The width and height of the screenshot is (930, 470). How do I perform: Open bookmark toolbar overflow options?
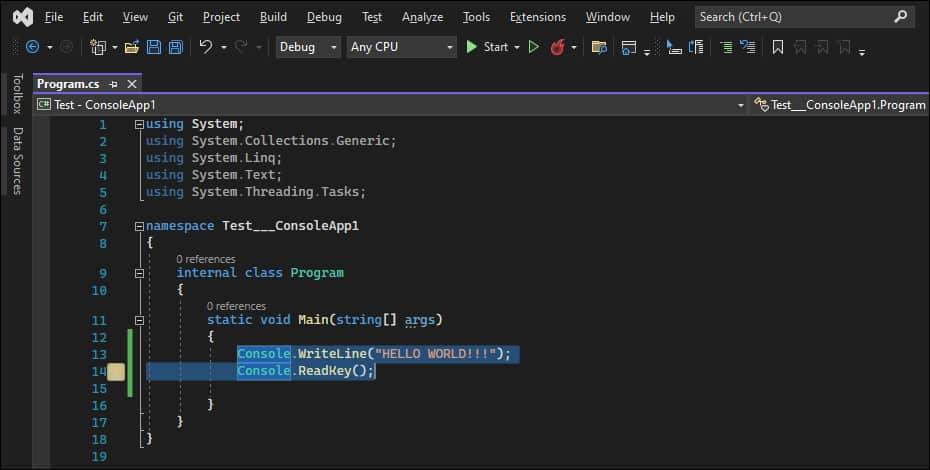point(862,52)
